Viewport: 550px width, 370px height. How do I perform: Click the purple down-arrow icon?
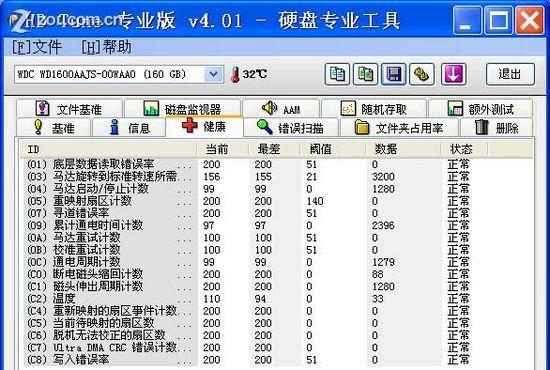click(x=454, y=74)
